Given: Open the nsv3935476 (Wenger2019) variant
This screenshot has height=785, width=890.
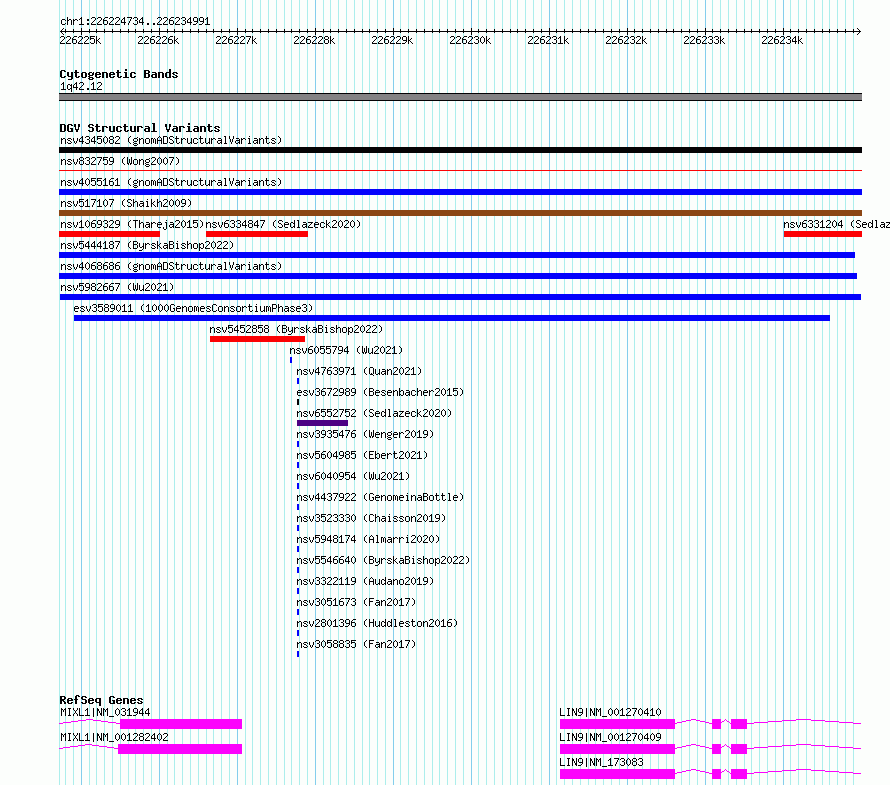Looking at the screenshot, I should tap(365, 434).
